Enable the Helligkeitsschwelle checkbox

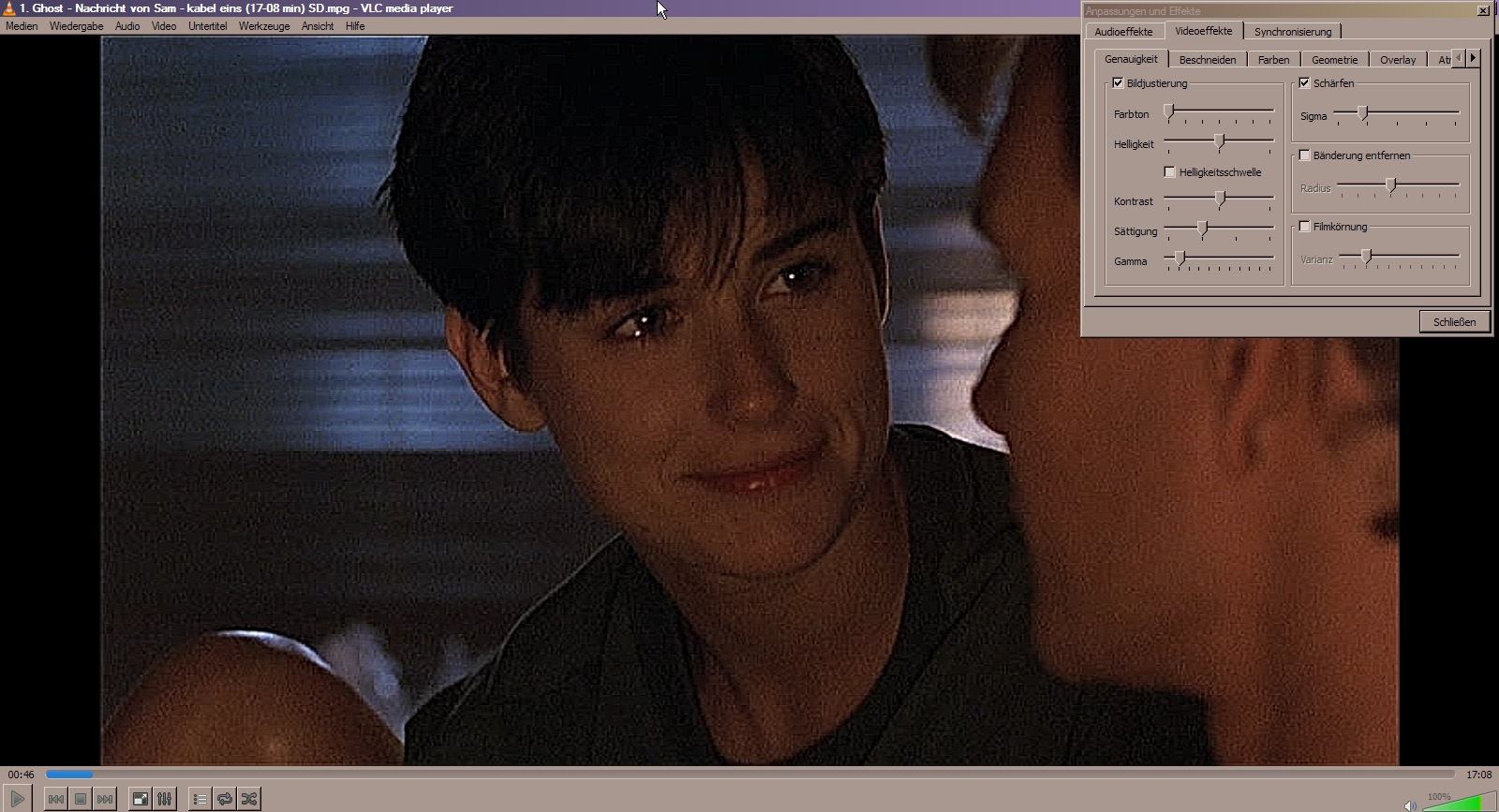tap(1169, 172)
